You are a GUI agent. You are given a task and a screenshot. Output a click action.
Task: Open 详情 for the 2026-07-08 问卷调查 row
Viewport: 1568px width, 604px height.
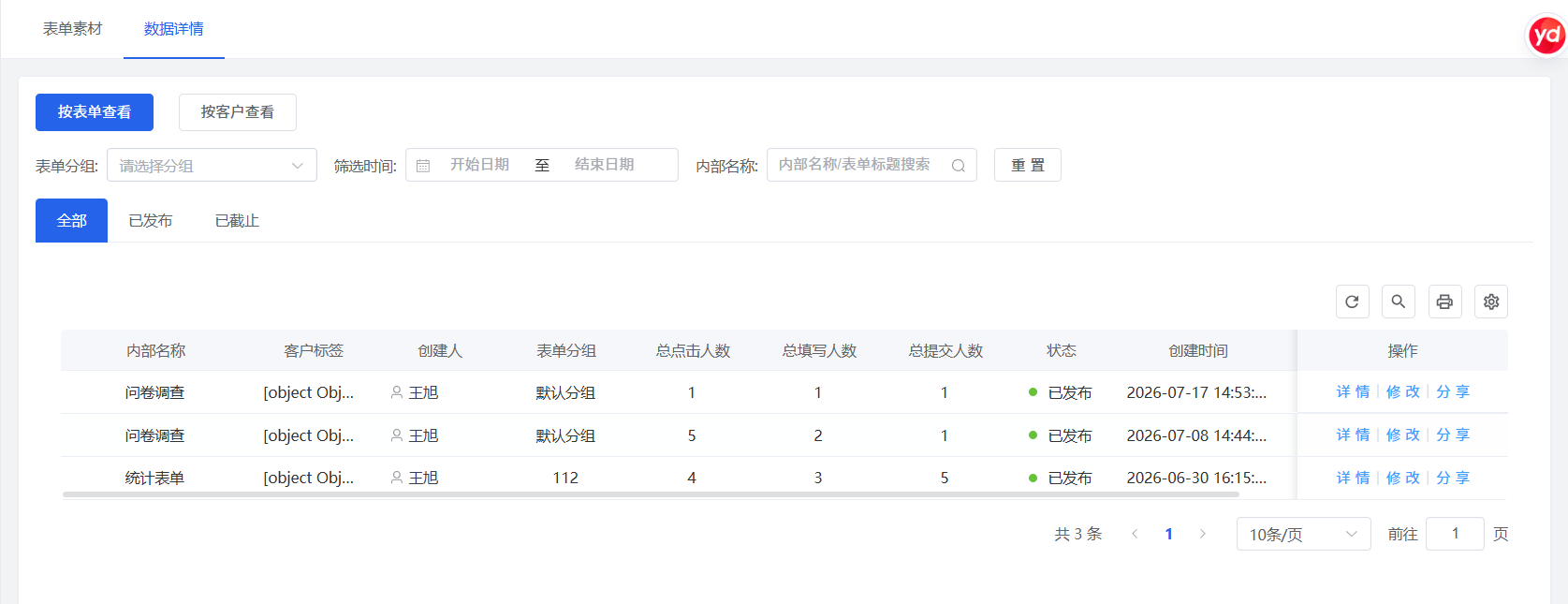click(x=1353, y=435)
